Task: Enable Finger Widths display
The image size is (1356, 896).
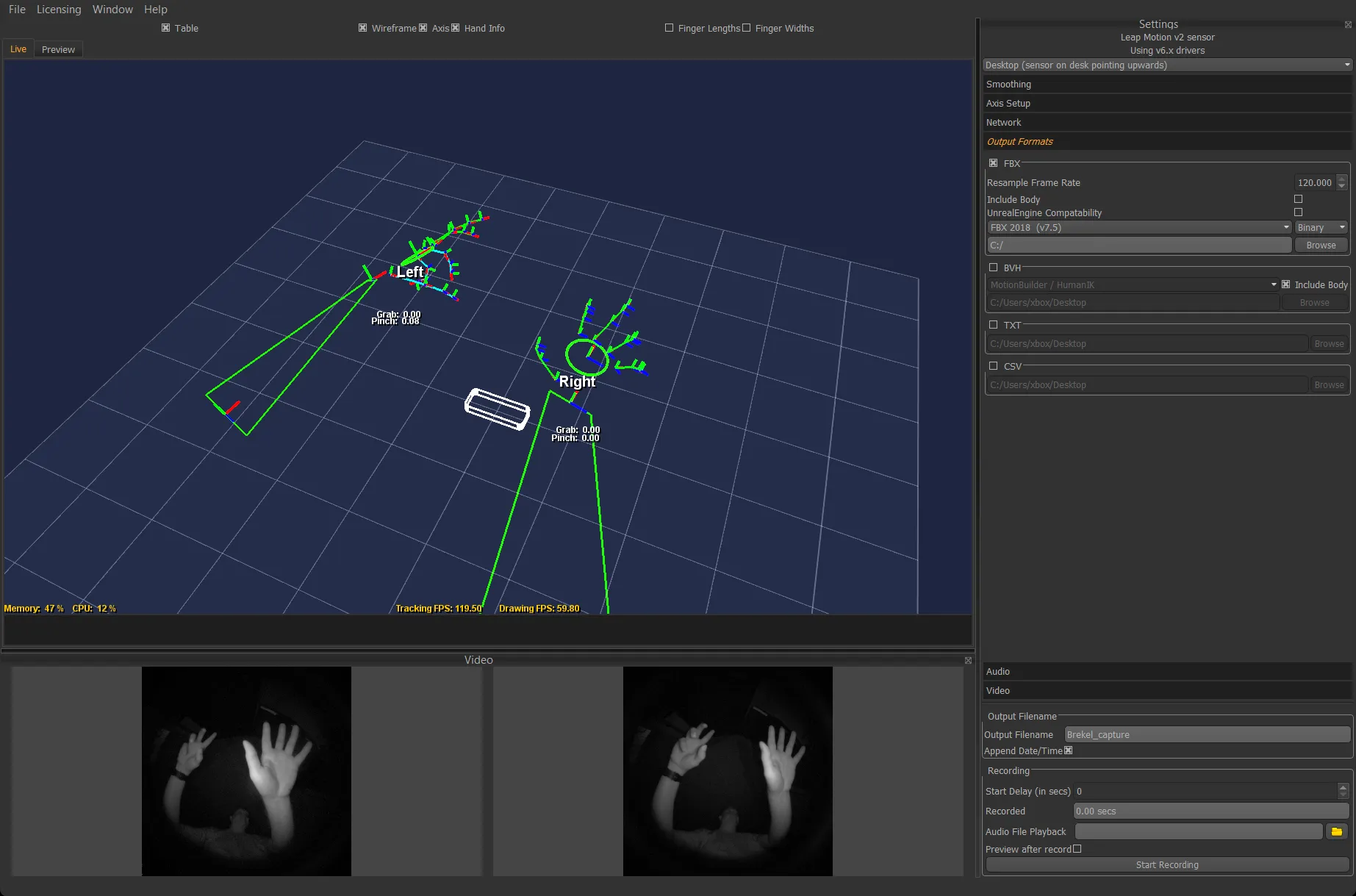Action: coord(746,28)
